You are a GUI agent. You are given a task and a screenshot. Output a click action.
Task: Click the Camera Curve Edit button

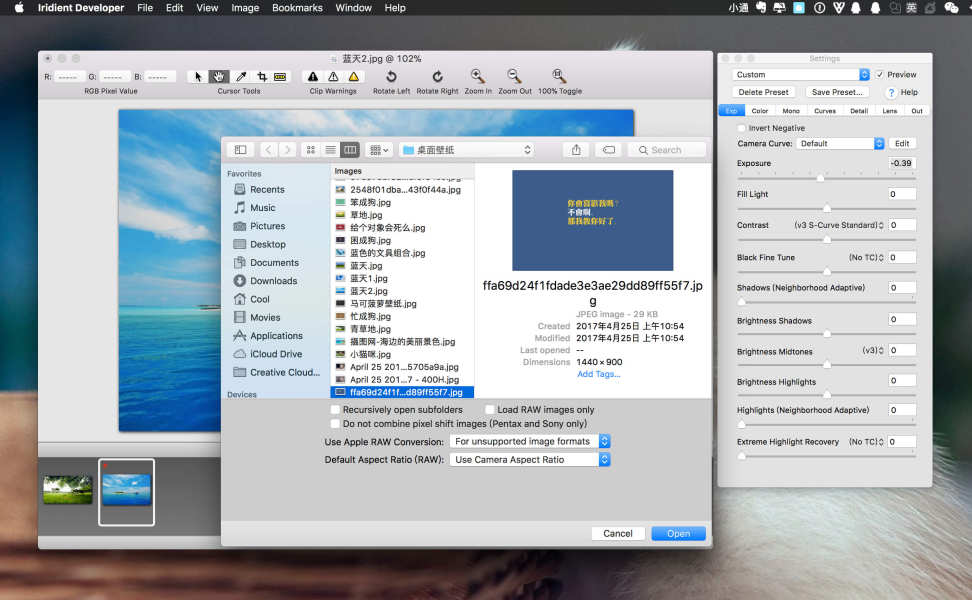[x=902, y=143]
